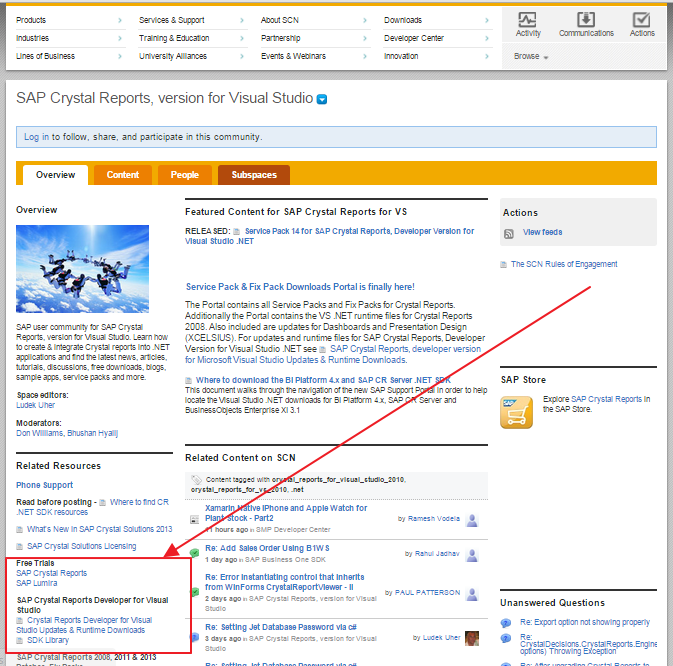673x666 pixels.
Task: Open Re: Setting Jet Database Password via c#
Action: click(x=281, y=627)
